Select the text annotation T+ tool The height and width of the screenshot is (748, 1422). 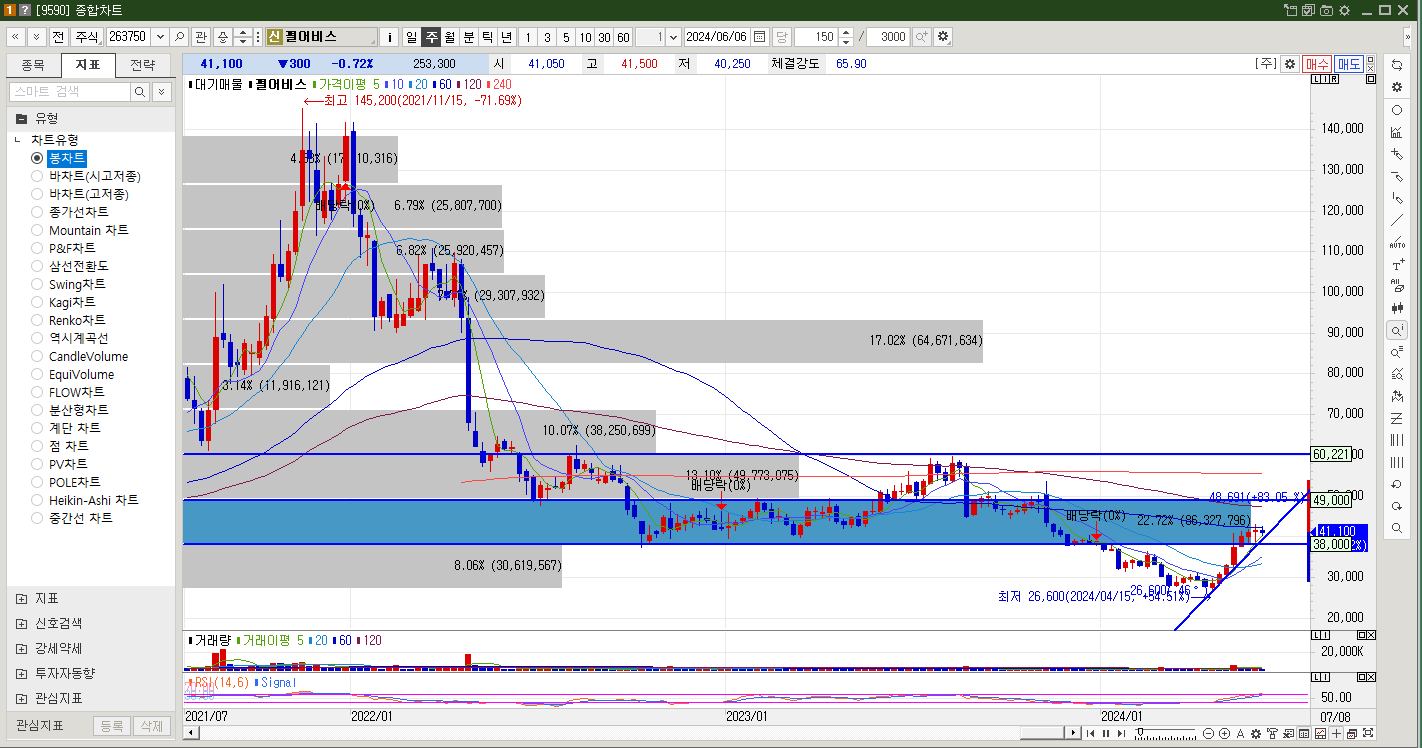click(x=1397, y=265)
